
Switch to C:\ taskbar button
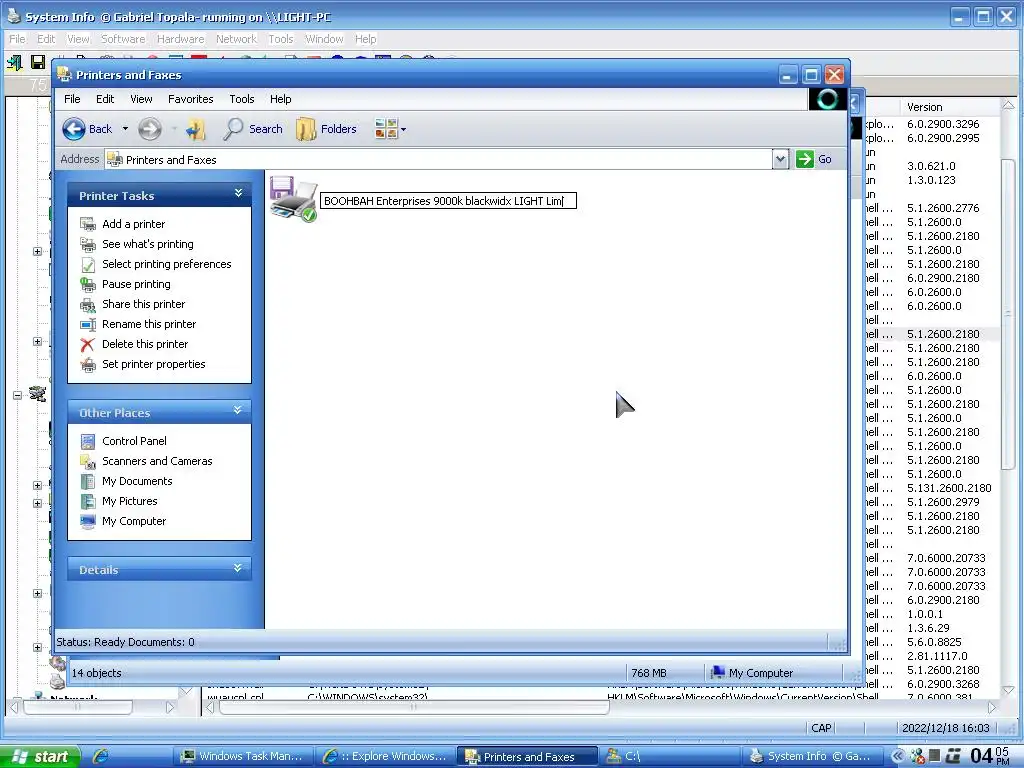[x=669, y=756]
